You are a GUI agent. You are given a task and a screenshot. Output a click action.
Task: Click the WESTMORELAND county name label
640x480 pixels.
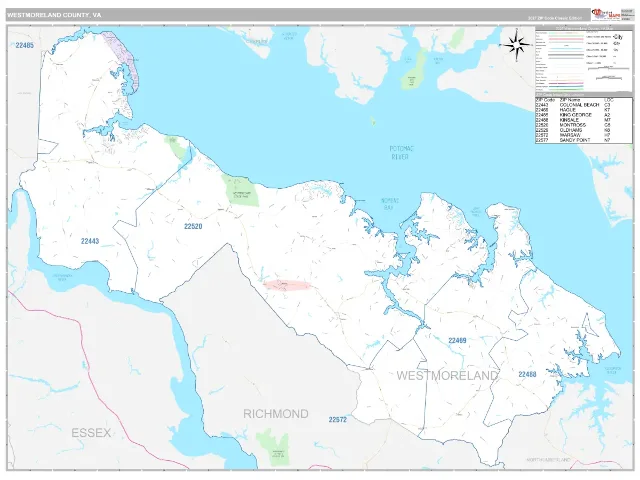447,376
